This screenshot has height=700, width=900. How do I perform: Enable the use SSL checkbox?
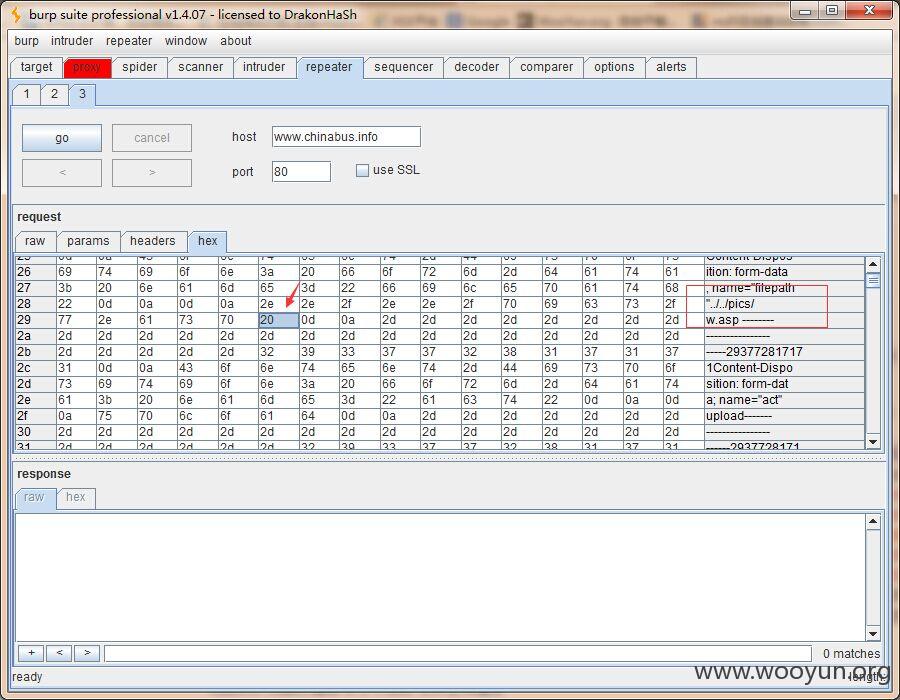click(362, 170)
